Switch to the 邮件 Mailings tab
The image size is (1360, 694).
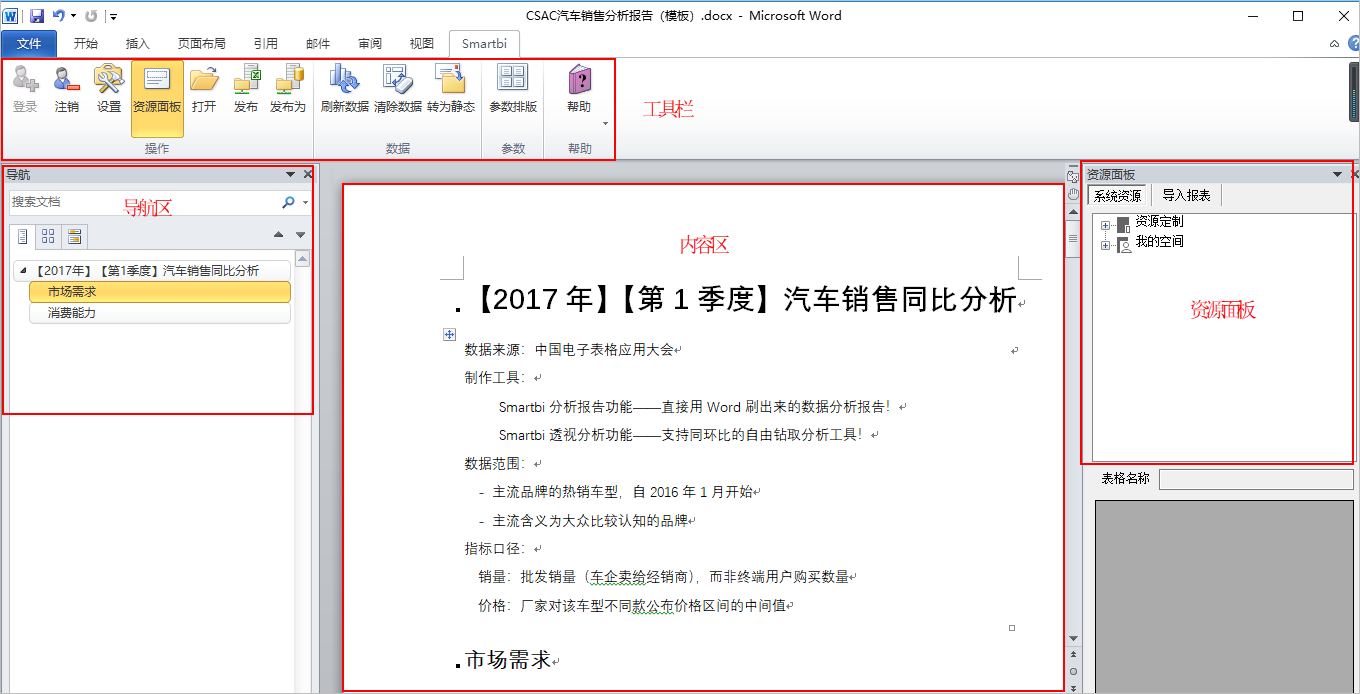[x=318, y=44]
